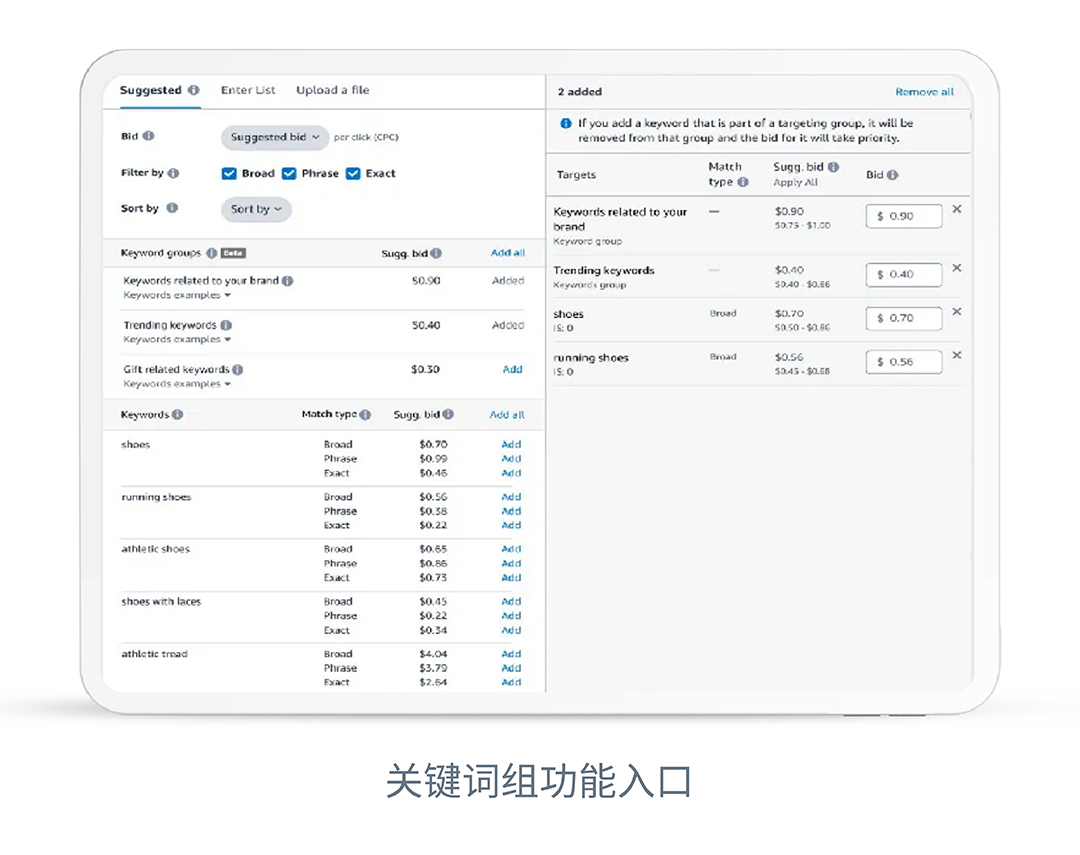Open the Suggested bid dropdown
Image resolution: width=1080 pixels, height=855 pixels.
[x=274, y=137]
